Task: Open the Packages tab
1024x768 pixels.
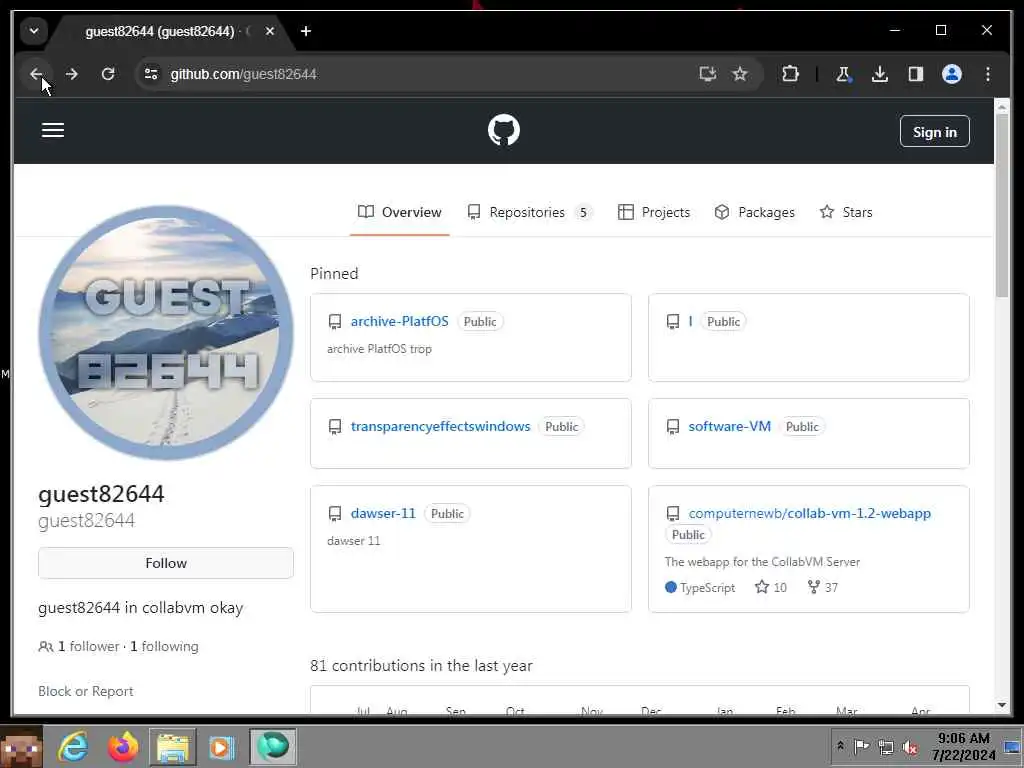Action: [754, 212]
